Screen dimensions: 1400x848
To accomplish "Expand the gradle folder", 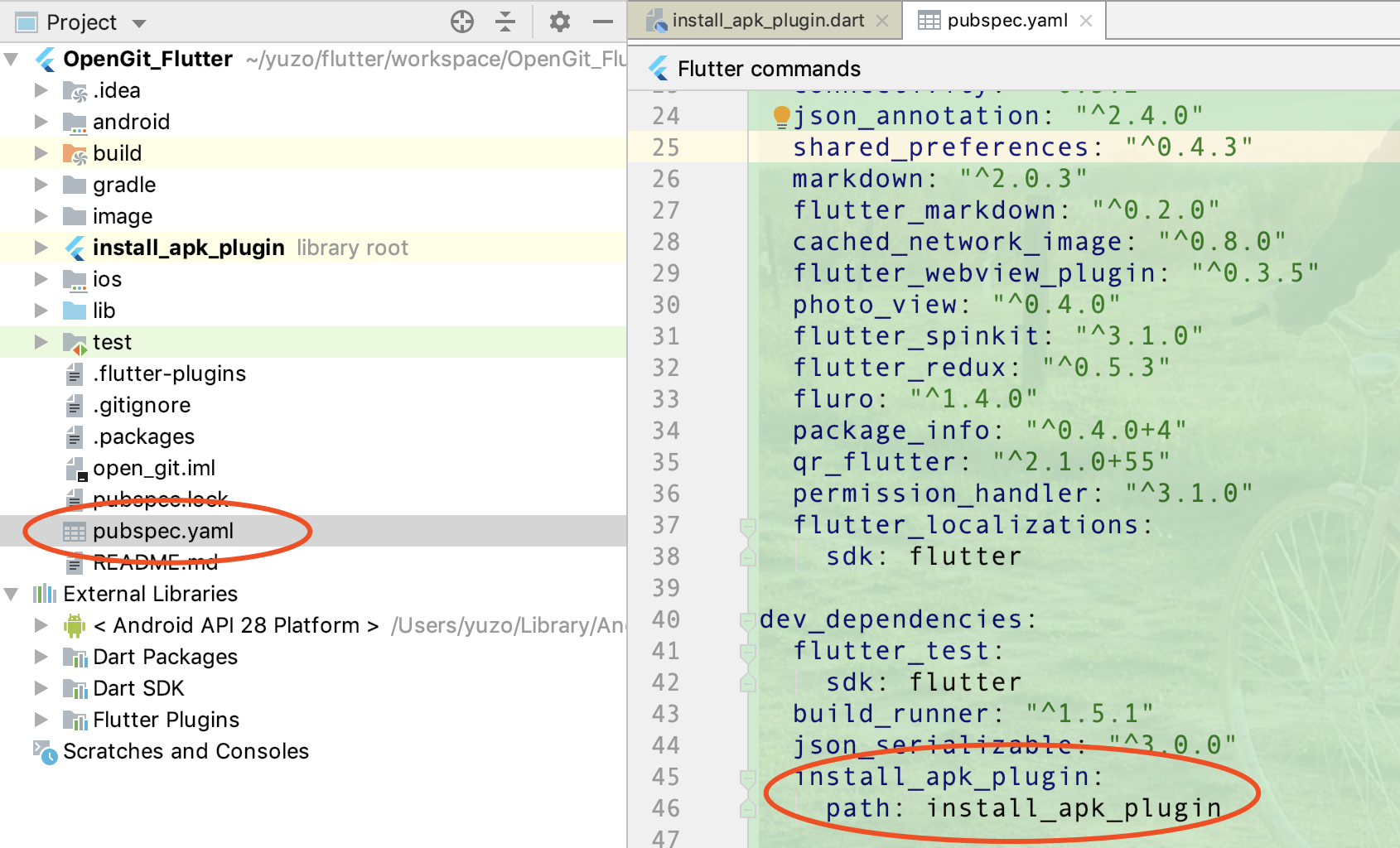I will click(x=41, y=184).
